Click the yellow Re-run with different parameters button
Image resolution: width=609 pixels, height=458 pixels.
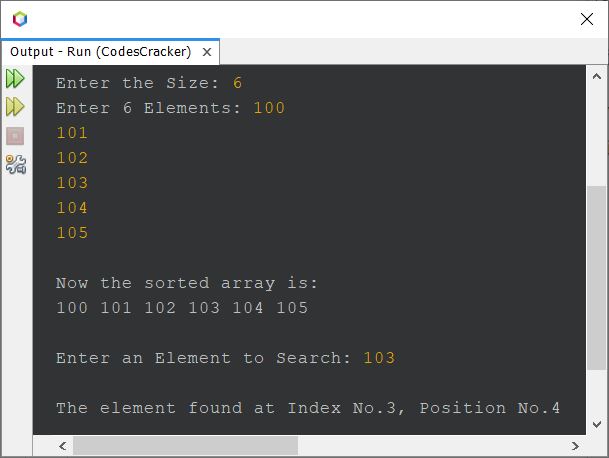(15, 107)
